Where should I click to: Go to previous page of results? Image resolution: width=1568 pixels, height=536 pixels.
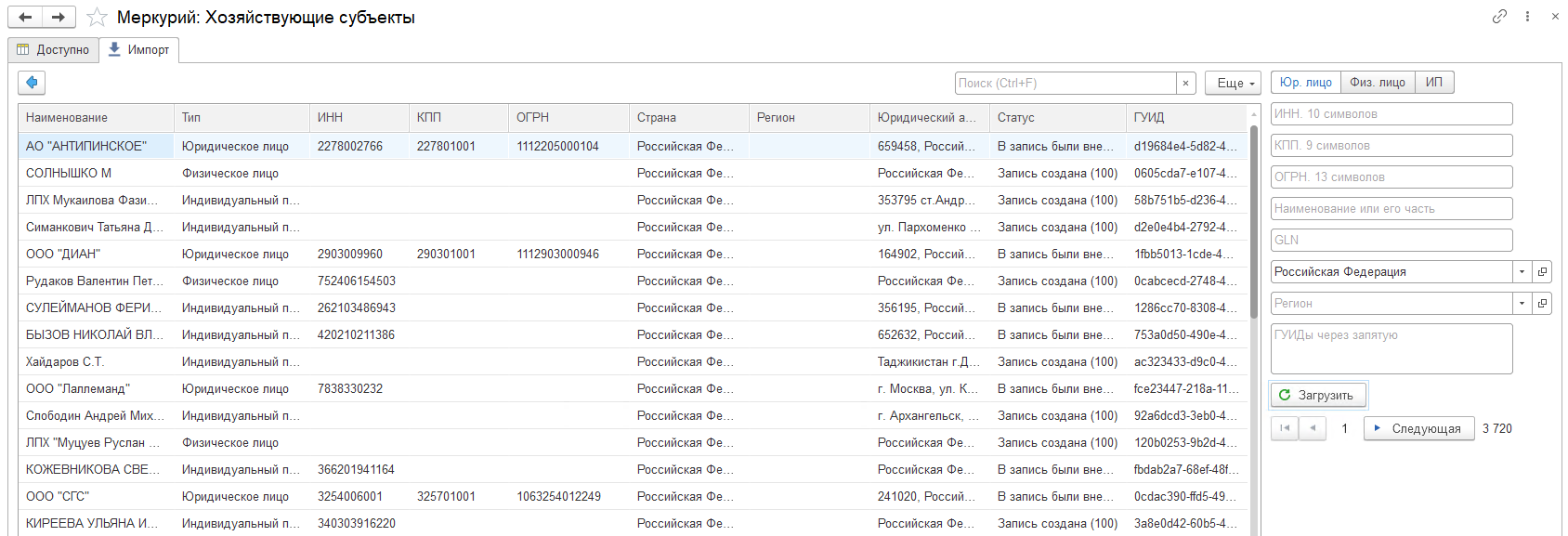pos(1312,428)
